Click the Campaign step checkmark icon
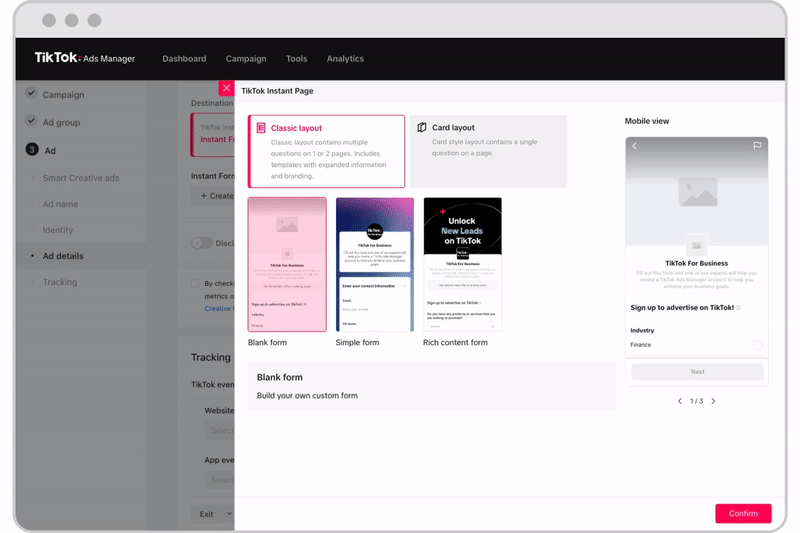Viewport: 800px width, 533px height. click(x=32, y=95)
